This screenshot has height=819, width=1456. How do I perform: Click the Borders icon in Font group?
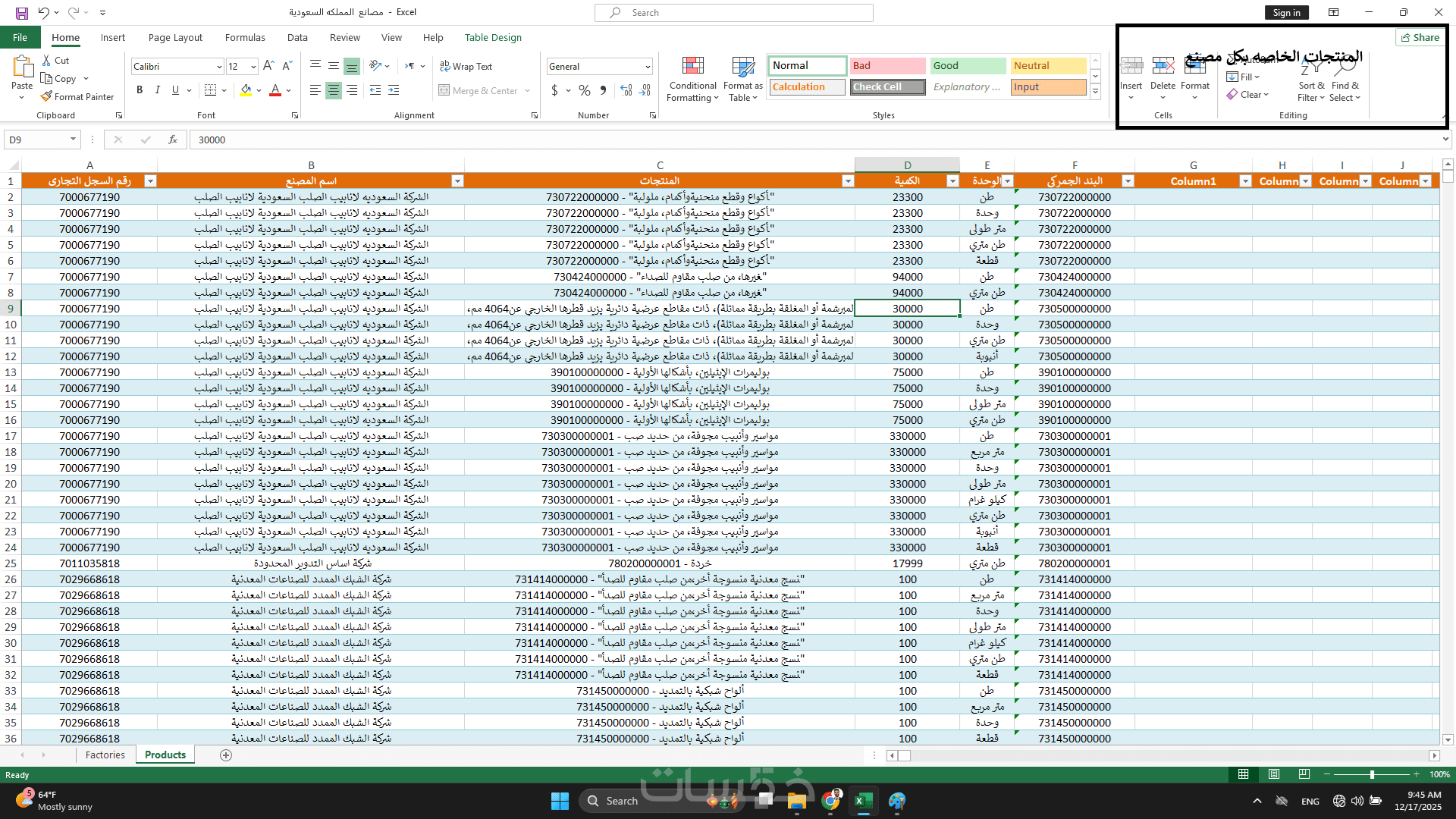(211, 90)
